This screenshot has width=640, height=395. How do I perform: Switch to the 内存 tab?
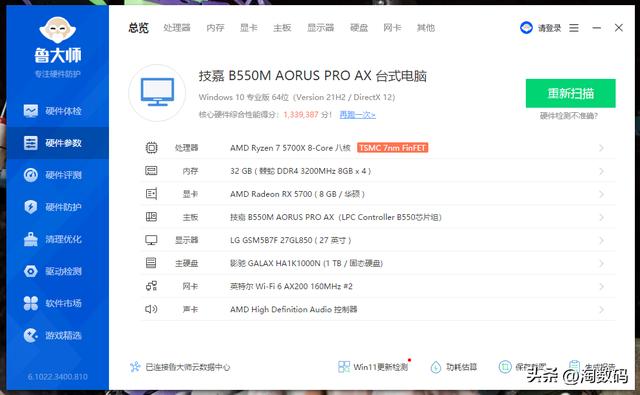tap(216, 28)
